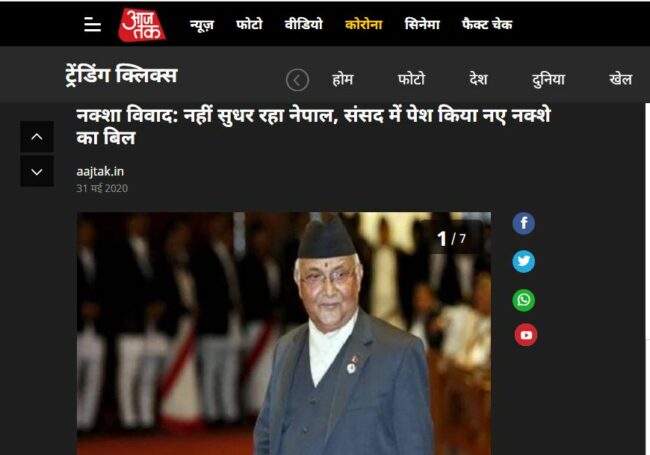650x455 pixels.
Task: Switch to the देश category tab
Action: click(478, 79)
